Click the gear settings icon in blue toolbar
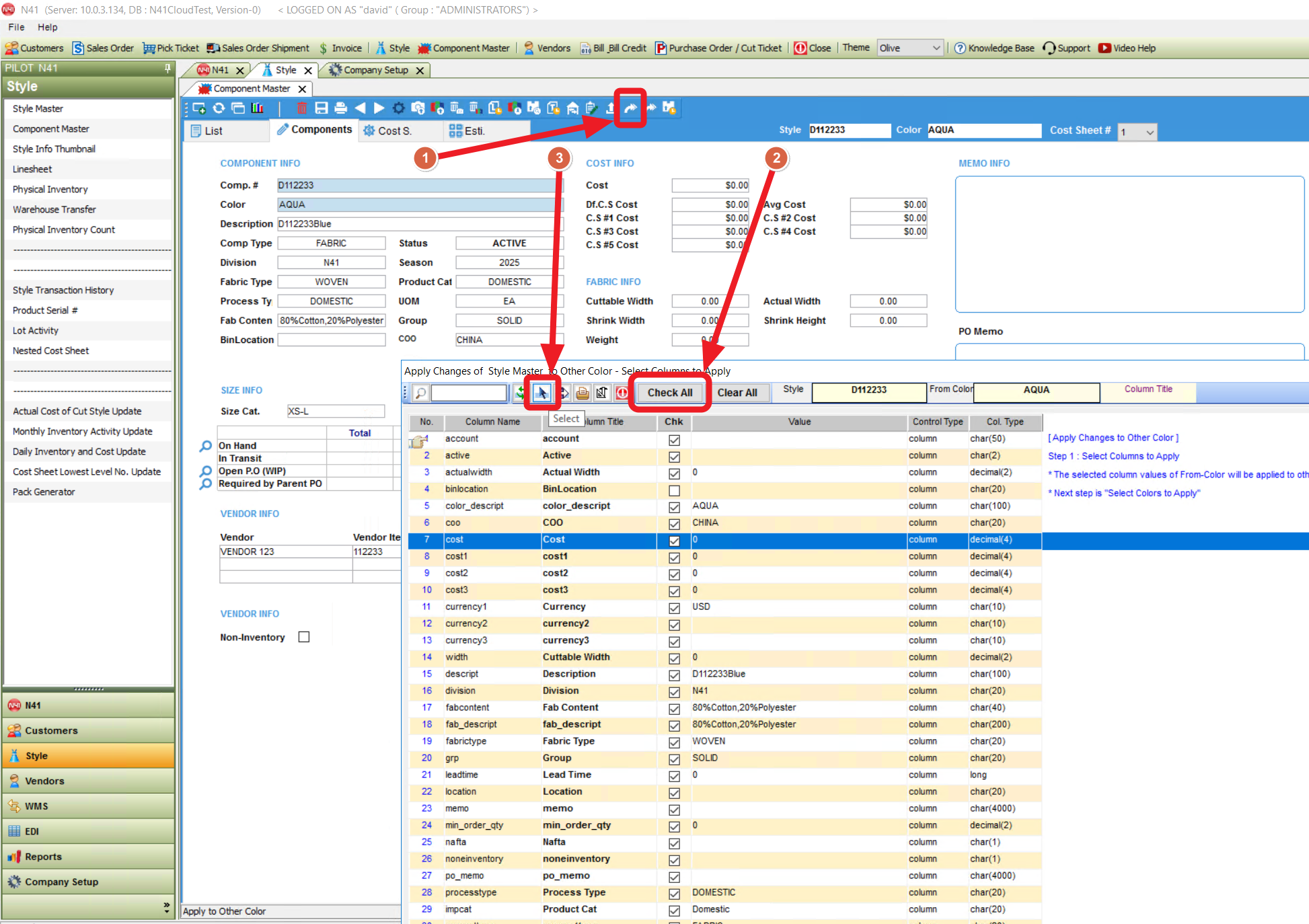1309x924 pixels. pyautogui.click(x=399, y=108)
